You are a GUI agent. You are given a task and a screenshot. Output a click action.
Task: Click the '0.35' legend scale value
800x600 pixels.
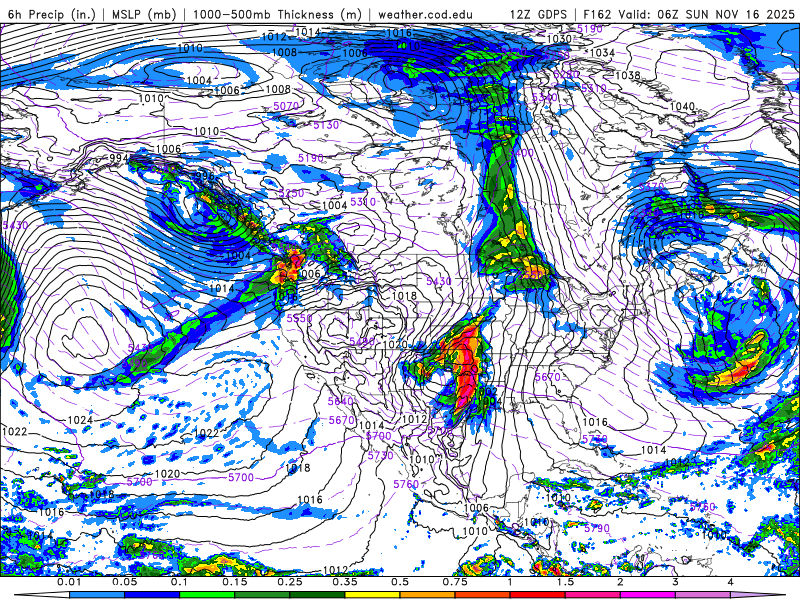[x=345, y=582]
